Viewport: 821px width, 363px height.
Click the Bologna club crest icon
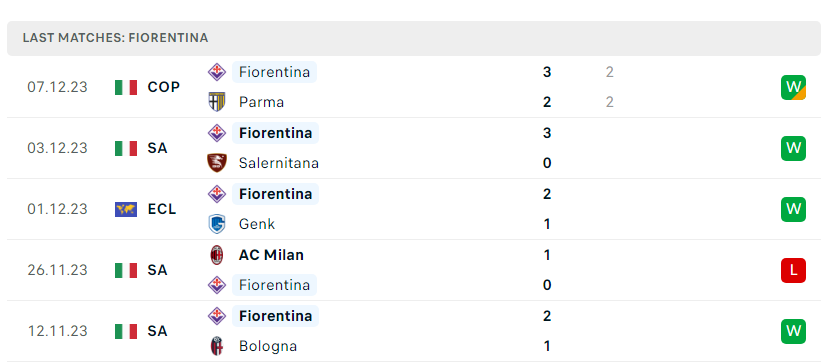click(x=216, y=346)
